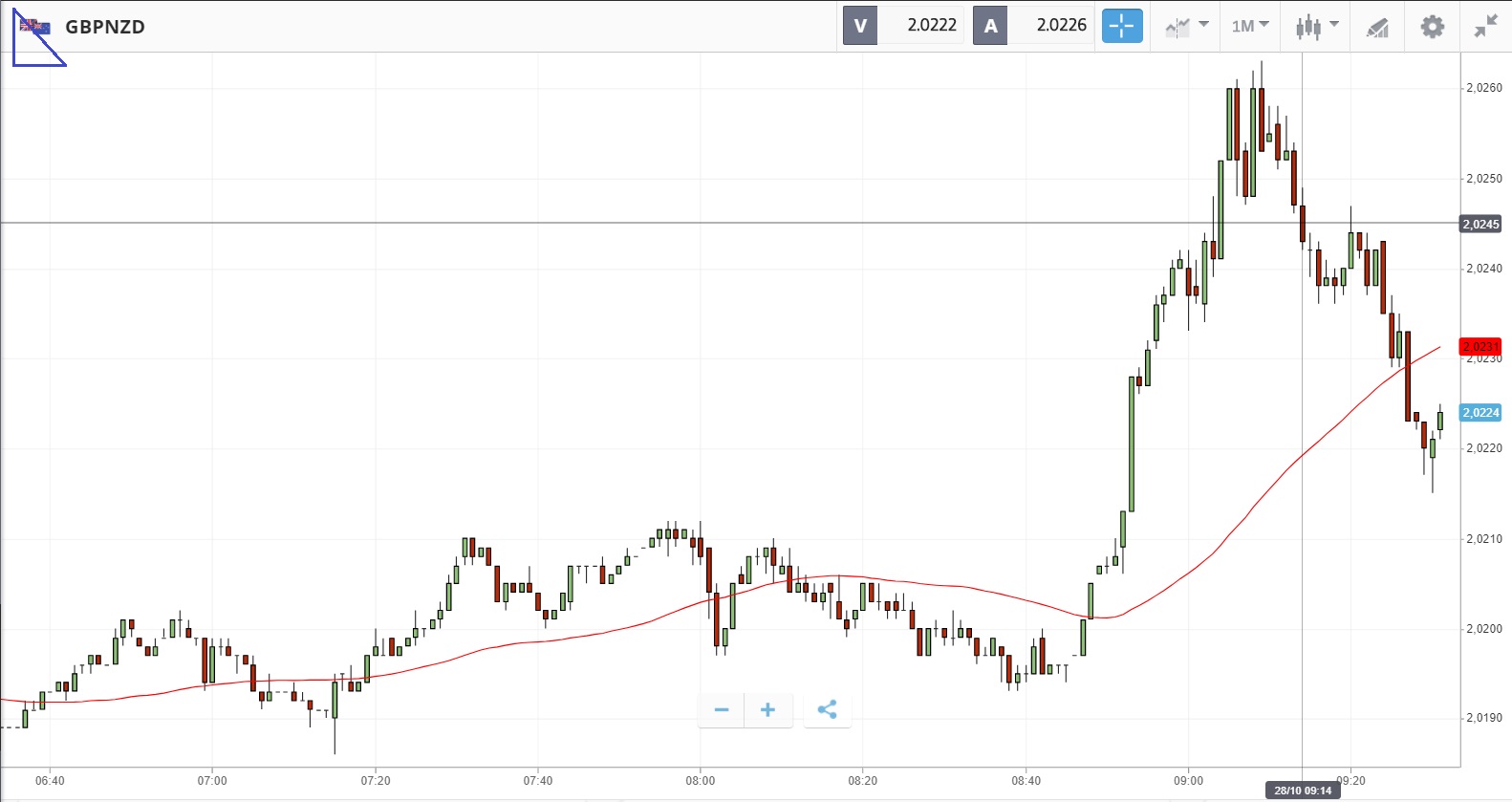Screen dimensions: 1512x802
Task: Click the compare chart icon
Action: point(1177,27)
